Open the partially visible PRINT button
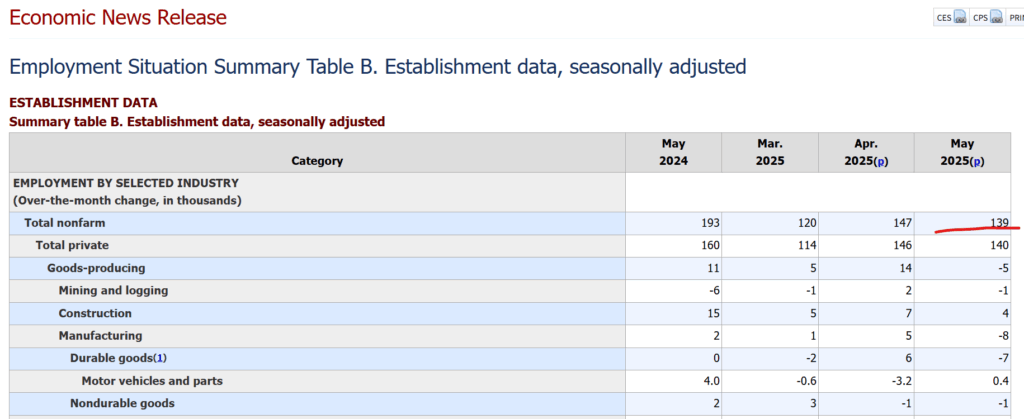This screenshot has height=419, width=1024. coord(1016,18)
